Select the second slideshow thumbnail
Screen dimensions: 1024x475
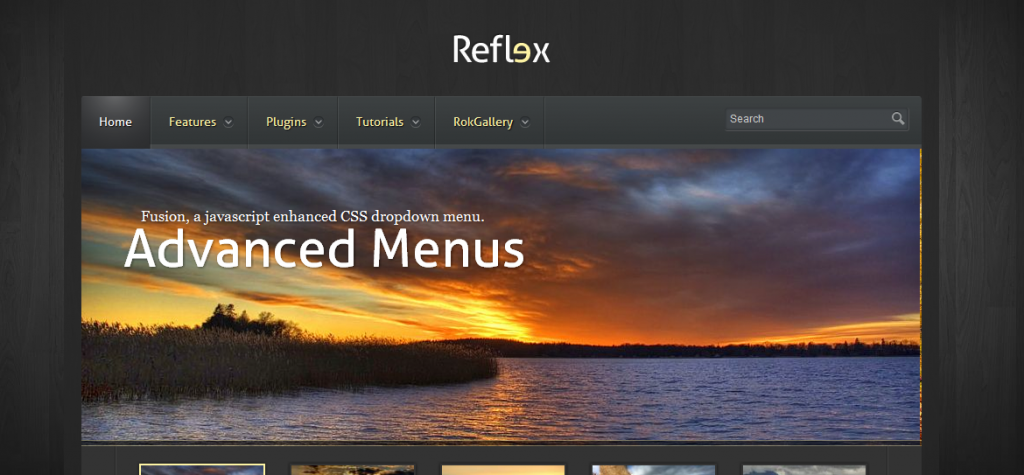(353, 470)
